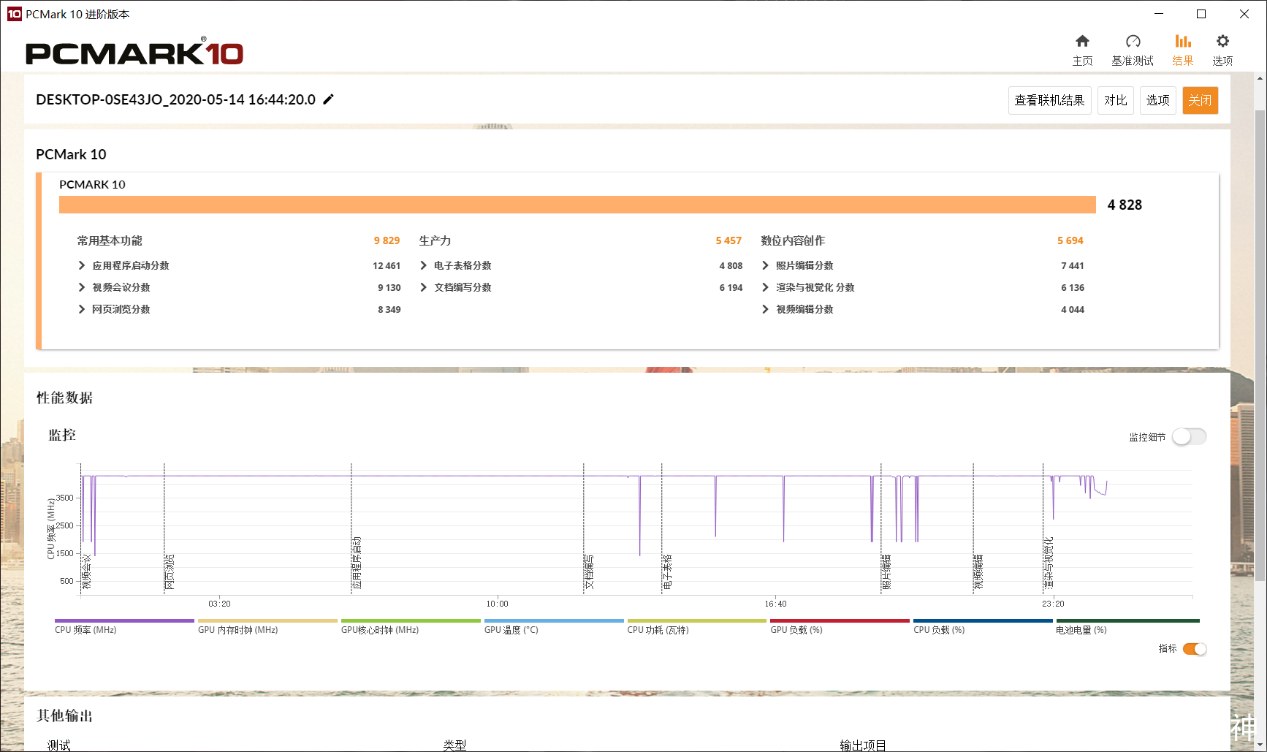The height and width of the screenshot is (752, 1267).
Task: Select the GPU 温度 (°C) legend item
Action: (553, 626)
